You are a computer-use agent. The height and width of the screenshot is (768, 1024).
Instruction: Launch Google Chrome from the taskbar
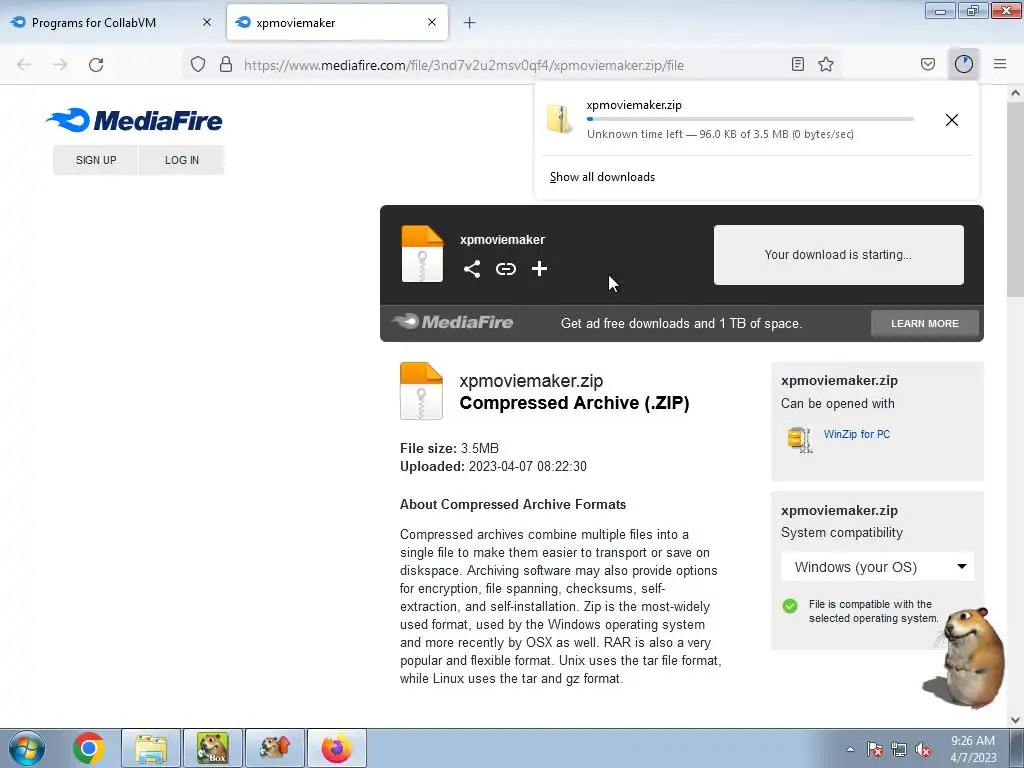[x=89, y=748]
